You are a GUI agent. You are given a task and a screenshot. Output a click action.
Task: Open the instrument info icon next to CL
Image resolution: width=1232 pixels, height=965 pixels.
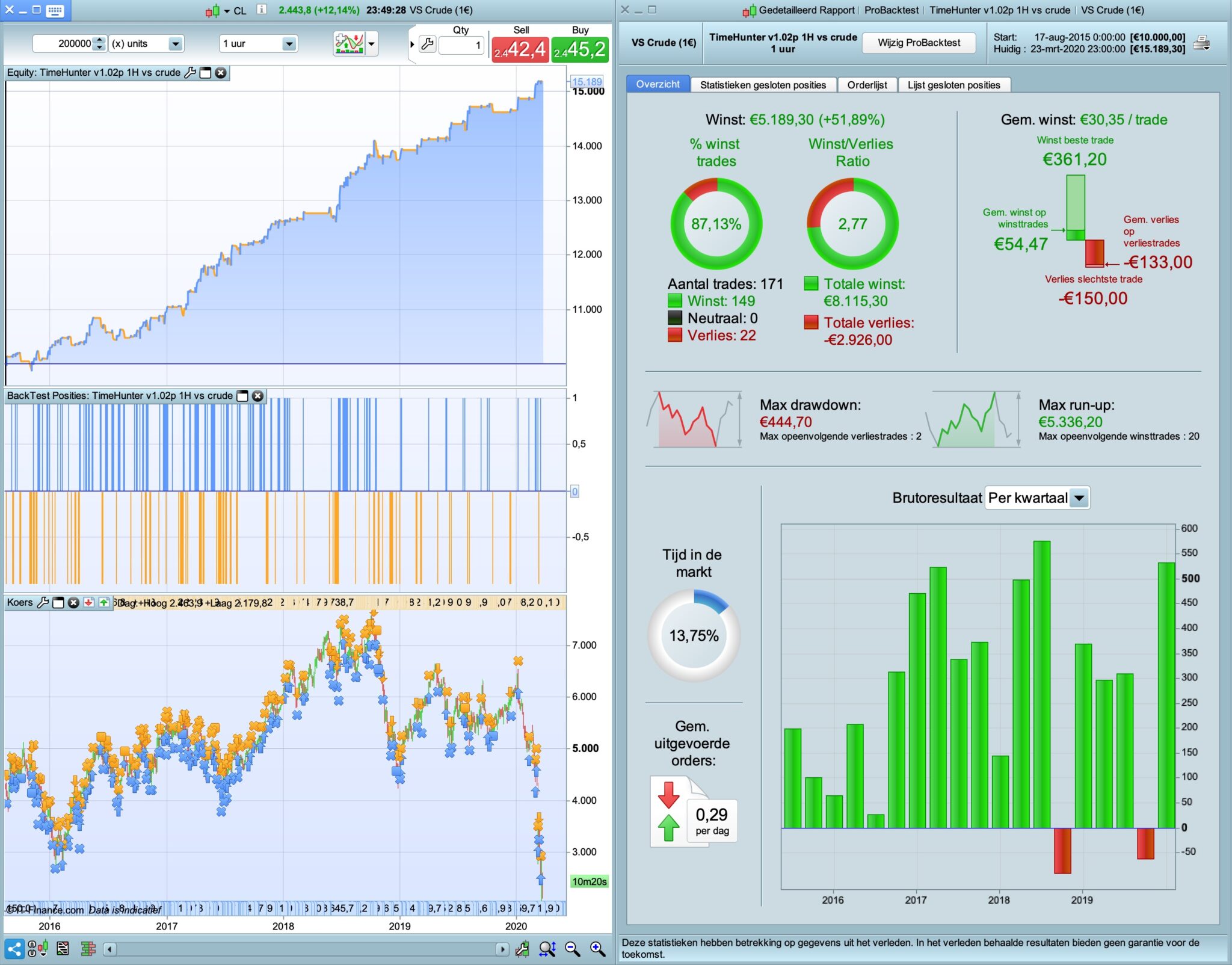(262, 10)
